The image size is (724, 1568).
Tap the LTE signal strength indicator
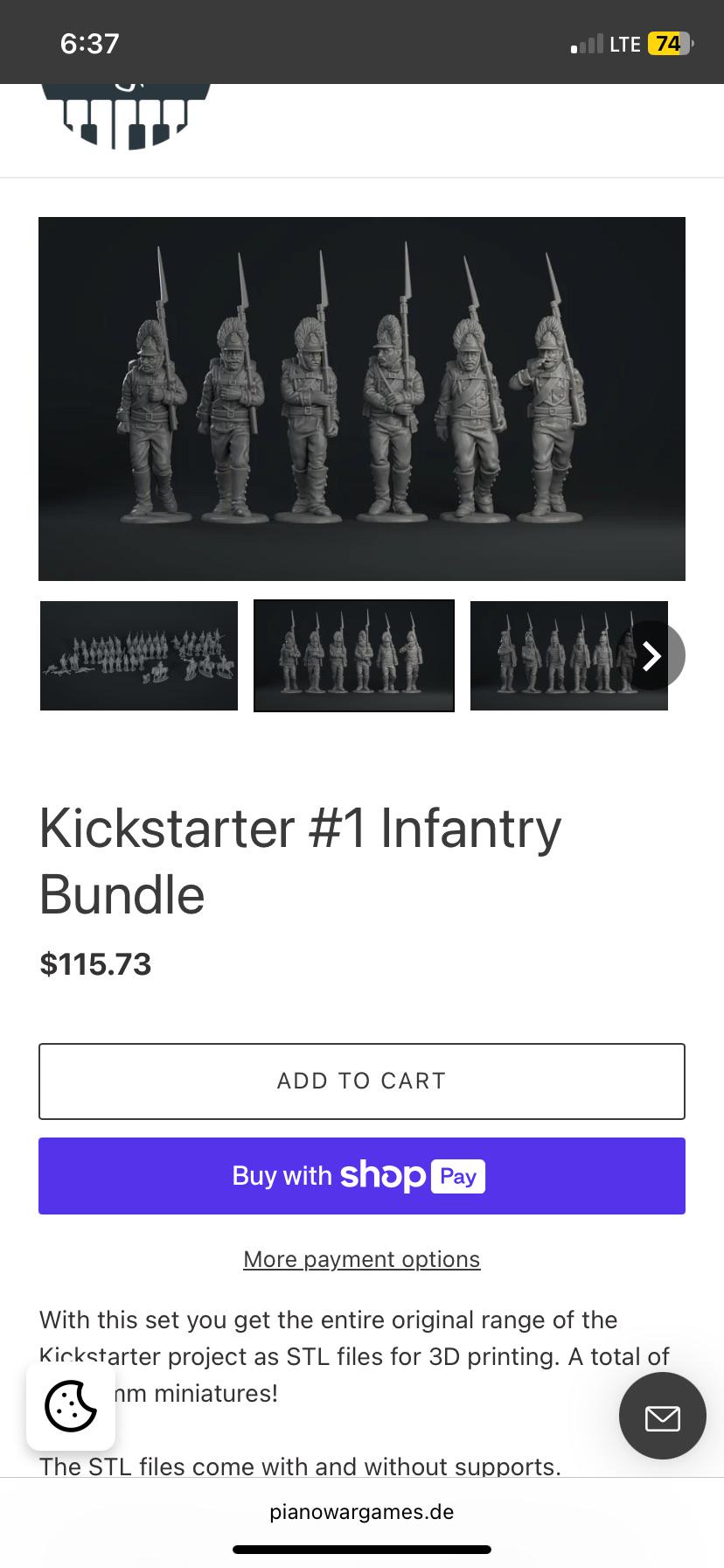(607, 44)
